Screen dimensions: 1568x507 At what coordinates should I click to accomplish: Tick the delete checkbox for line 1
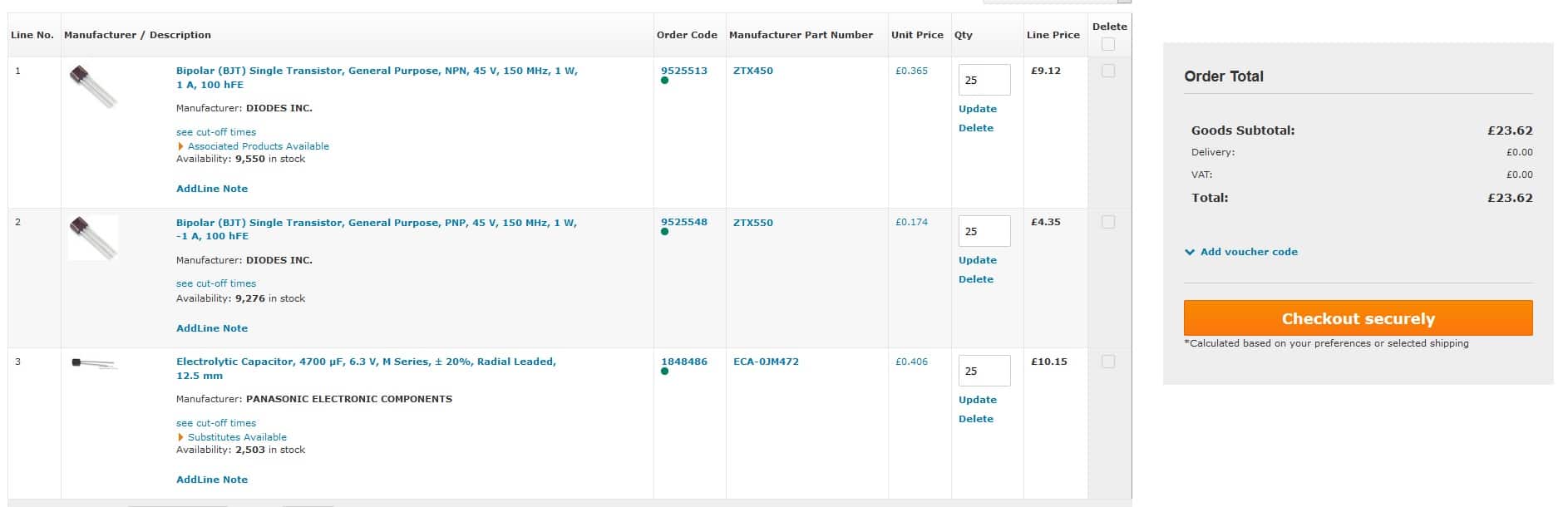(x=1108, y=71)
